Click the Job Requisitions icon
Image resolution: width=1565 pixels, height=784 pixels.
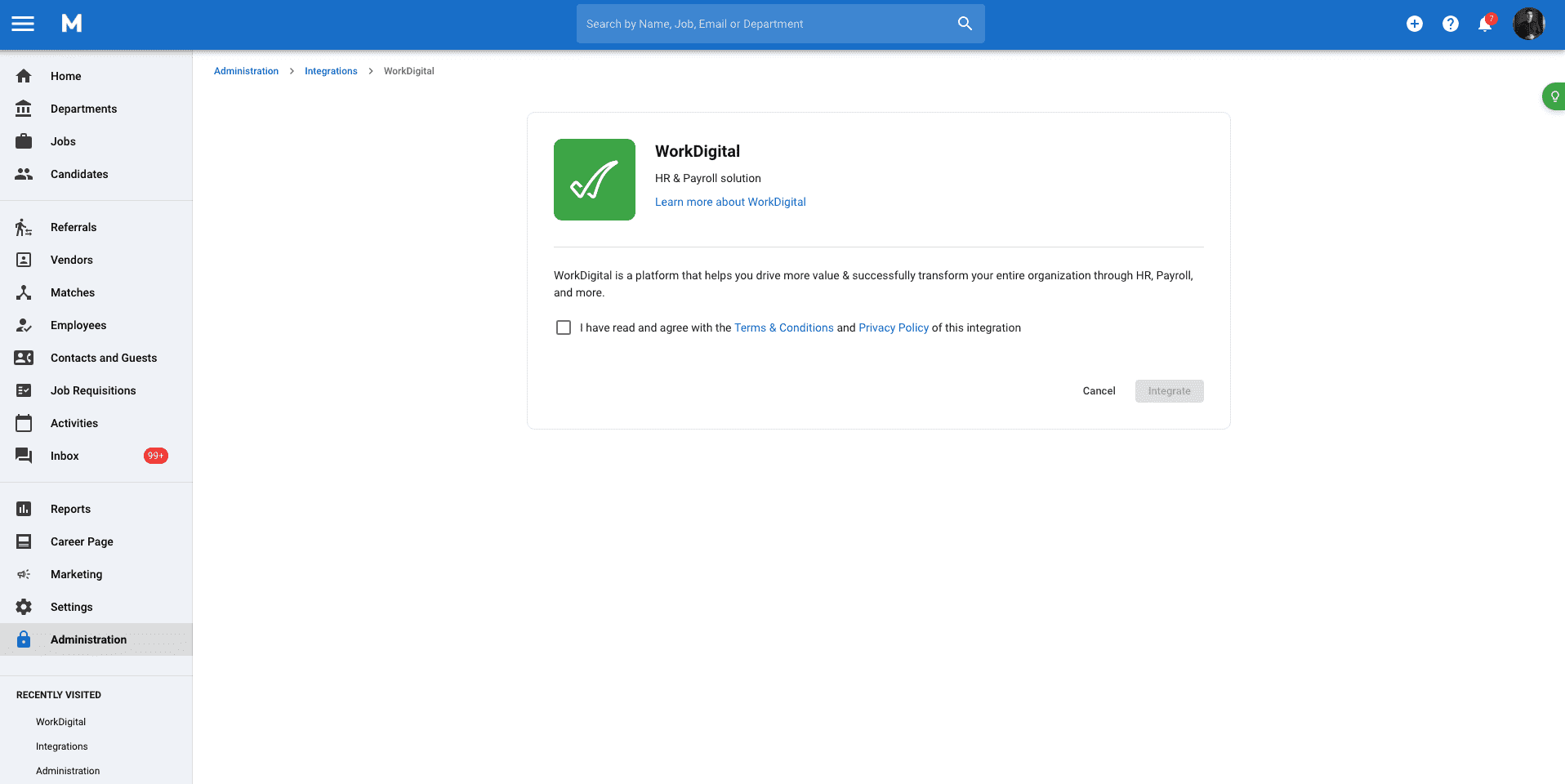click(x=24, y=390)
